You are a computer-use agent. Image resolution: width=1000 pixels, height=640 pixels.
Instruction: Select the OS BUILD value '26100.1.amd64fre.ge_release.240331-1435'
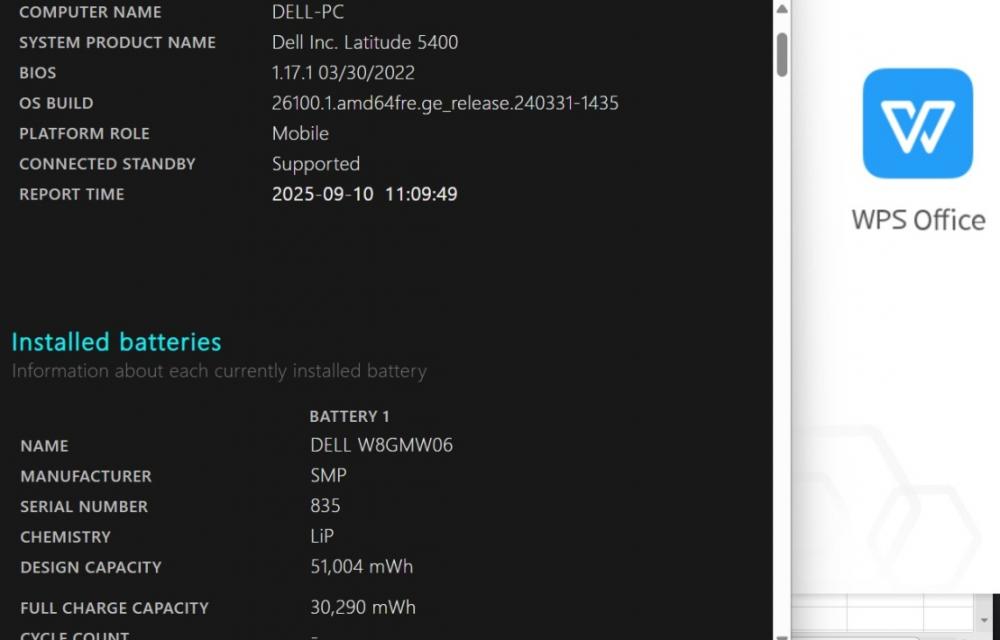coord(445,103)
